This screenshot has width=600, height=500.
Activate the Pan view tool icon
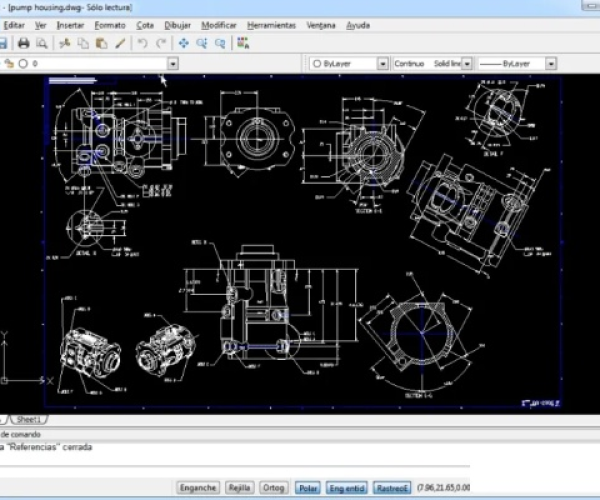click(184, 43)
